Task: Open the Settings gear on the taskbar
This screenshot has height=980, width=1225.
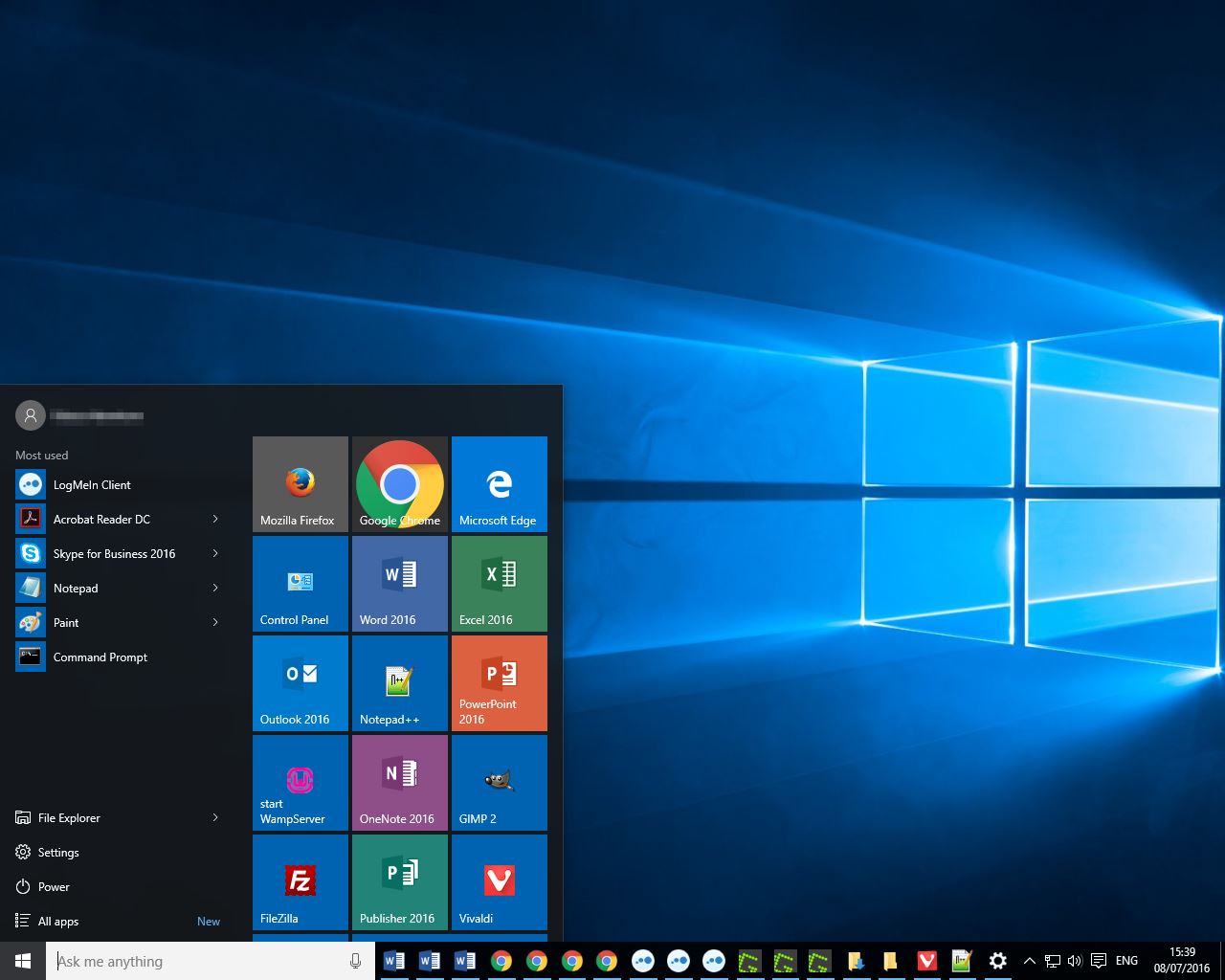Action: tap(997, 961)
